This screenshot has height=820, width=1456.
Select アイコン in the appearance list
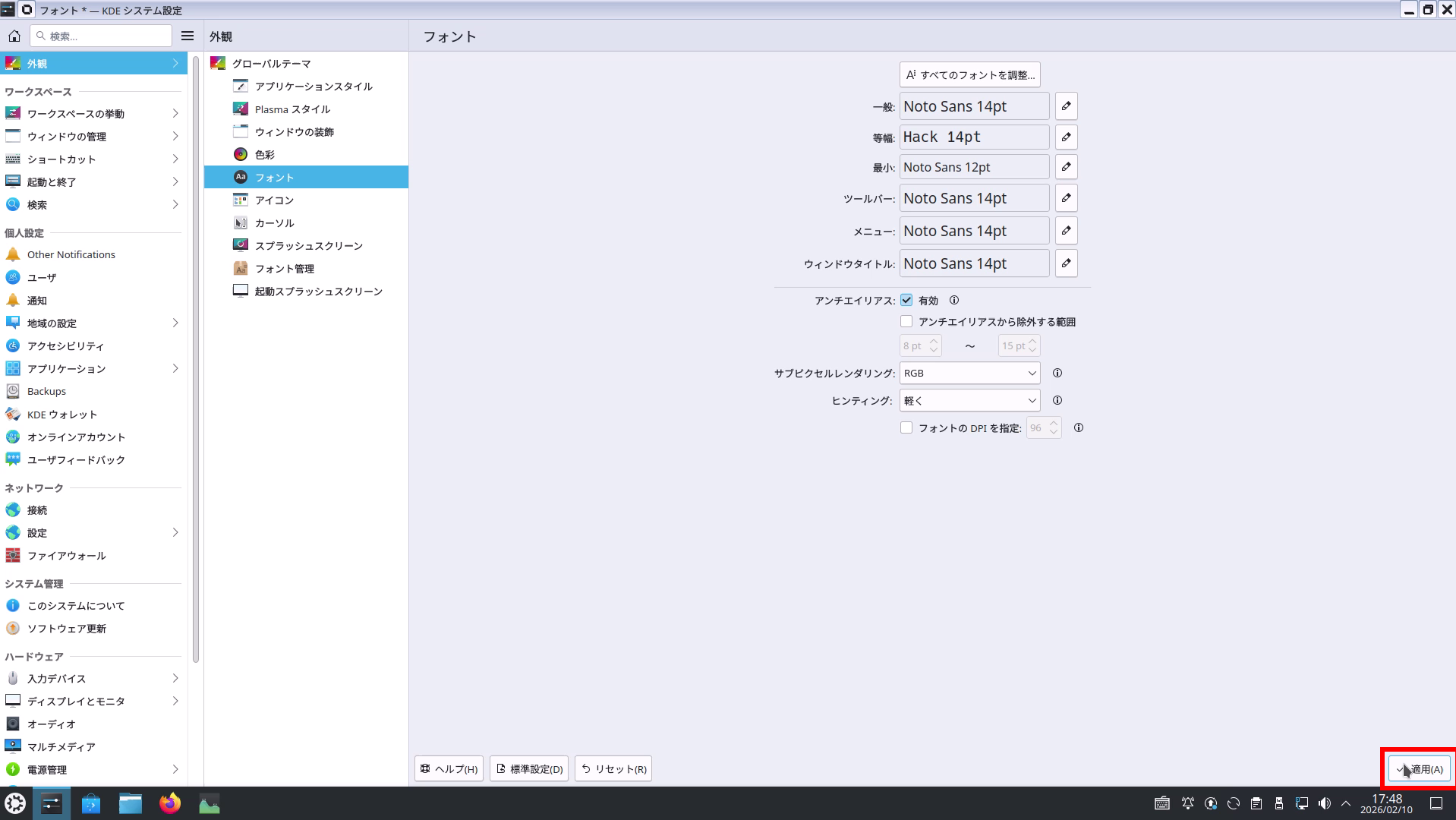click(274, 200)
